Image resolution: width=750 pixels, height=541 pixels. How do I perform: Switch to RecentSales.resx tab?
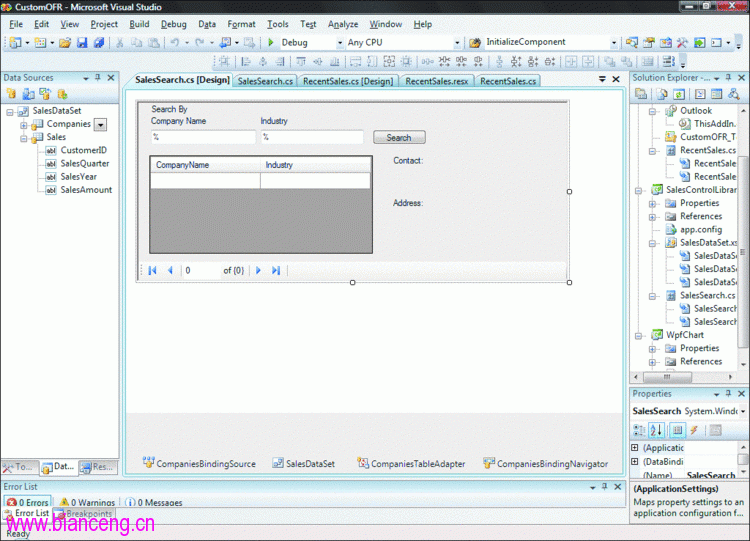pyautogui.click(x=436, y=81)
